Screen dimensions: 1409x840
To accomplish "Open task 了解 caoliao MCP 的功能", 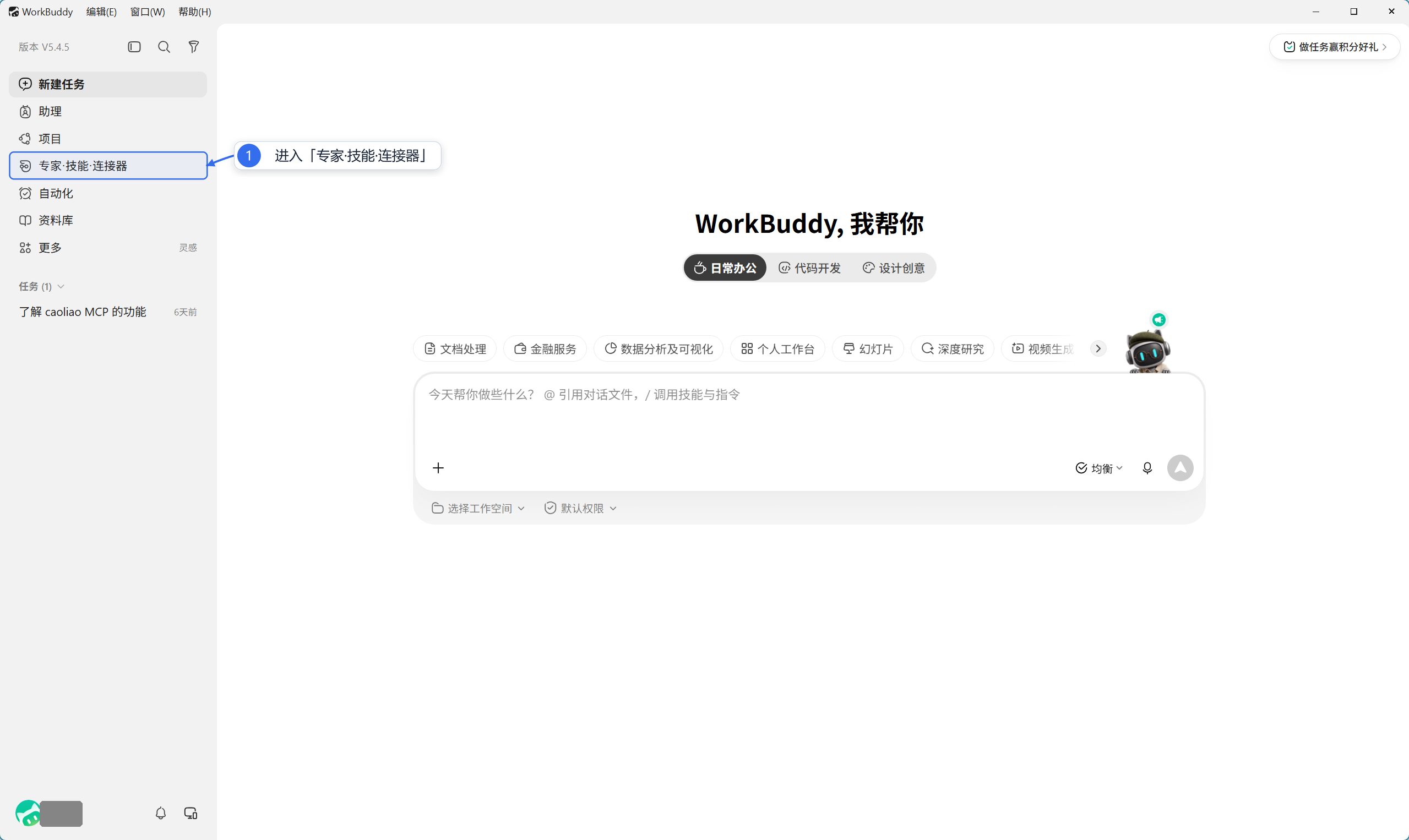I will point(108,312).
